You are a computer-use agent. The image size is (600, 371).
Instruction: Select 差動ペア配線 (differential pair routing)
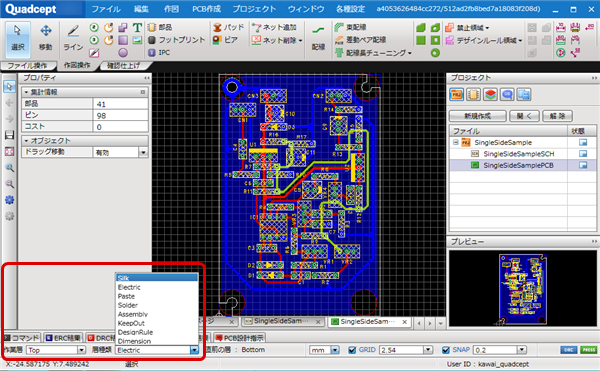click(x=360, y=40)
